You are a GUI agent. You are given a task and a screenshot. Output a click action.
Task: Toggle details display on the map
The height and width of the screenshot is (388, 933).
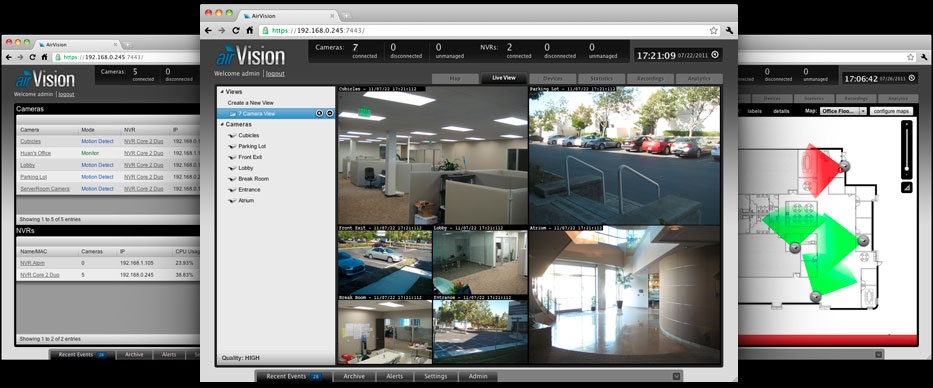point(781,111)
